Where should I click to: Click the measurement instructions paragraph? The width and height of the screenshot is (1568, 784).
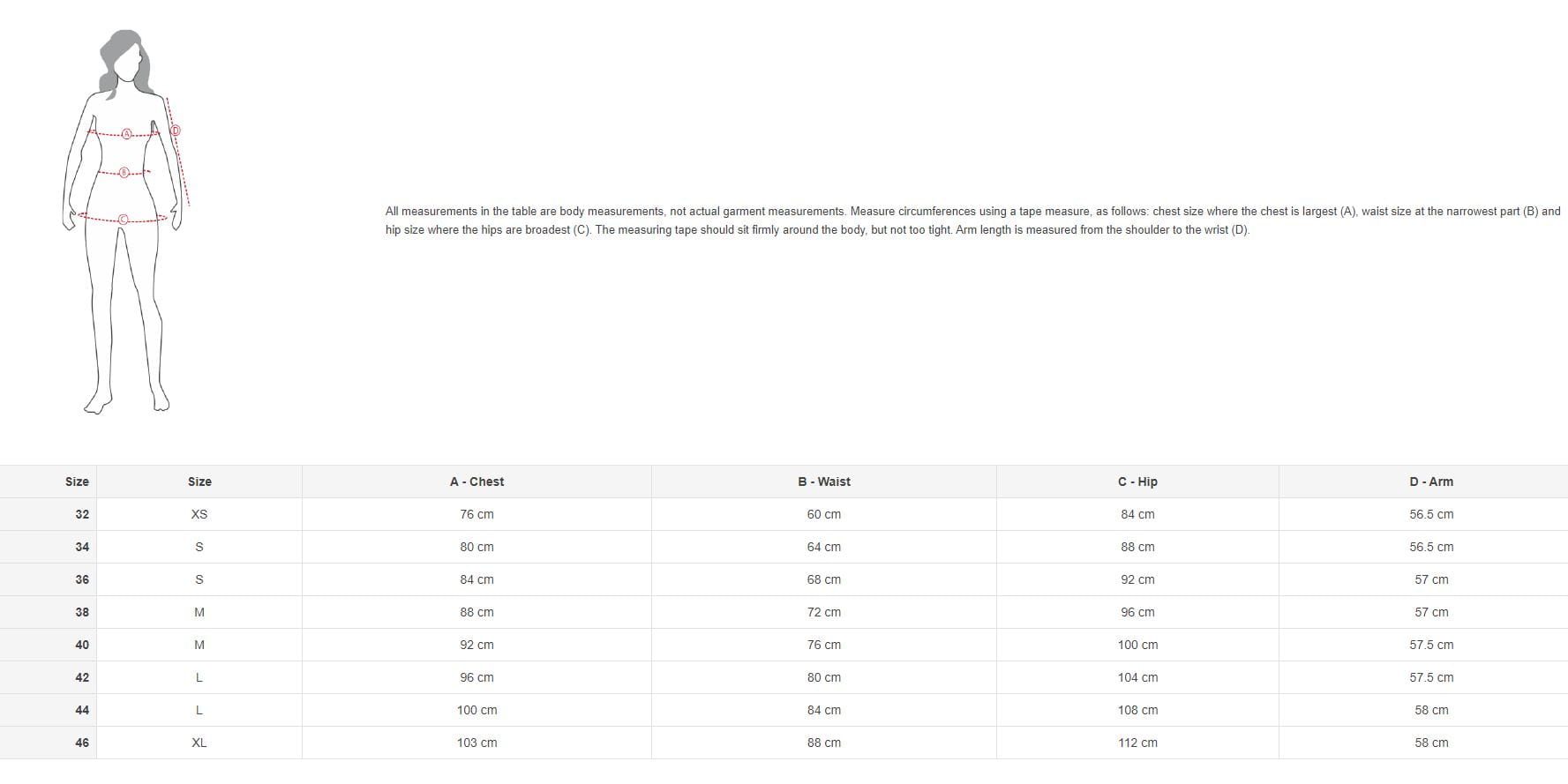(972, 220)
